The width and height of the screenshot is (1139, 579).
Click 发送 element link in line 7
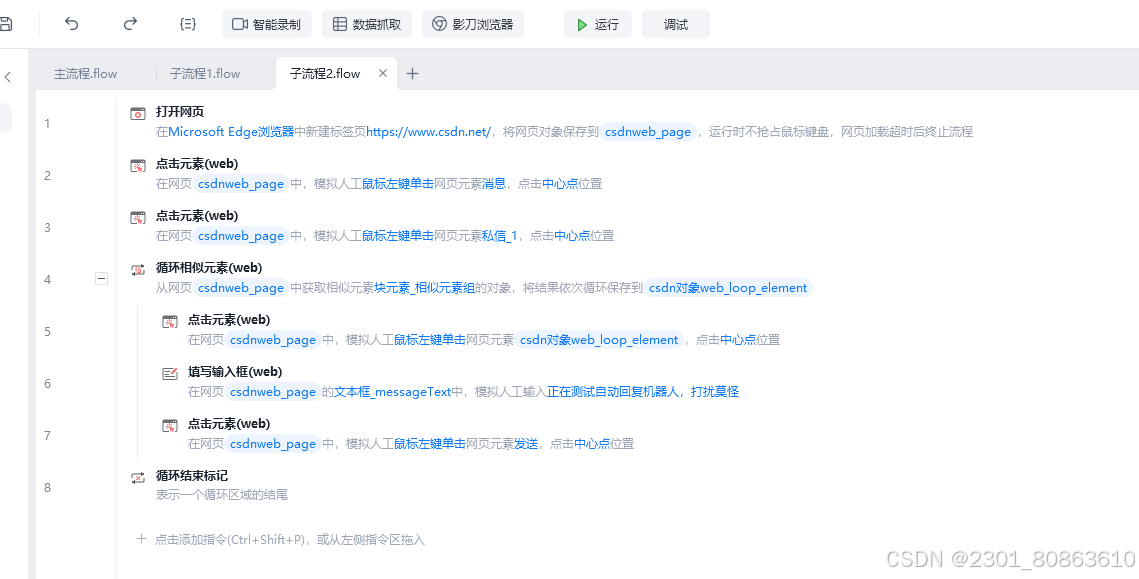tap(527, 443)
